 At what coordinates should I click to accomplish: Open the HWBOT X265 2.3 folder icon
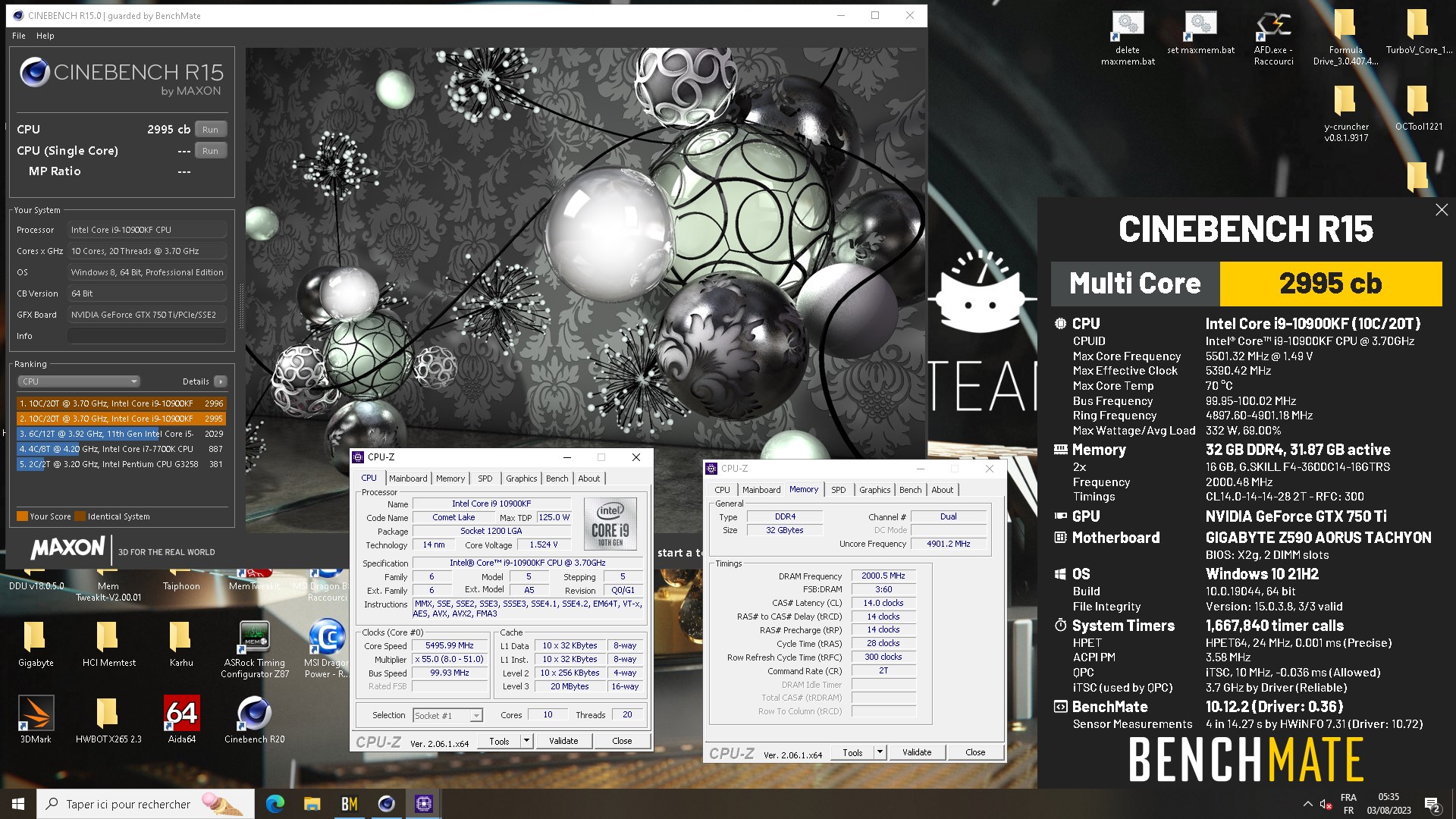pos(108,720)
